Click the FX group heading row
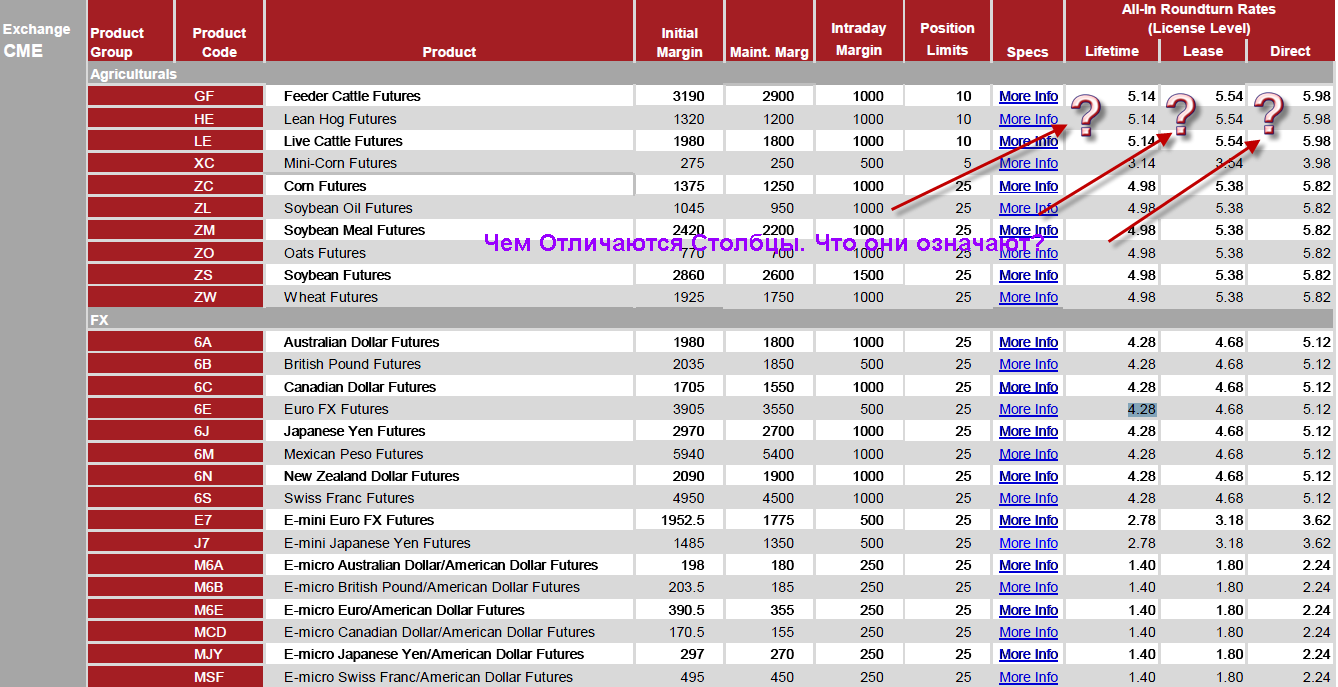1338x687 pixels. click(x=99, y=319)
